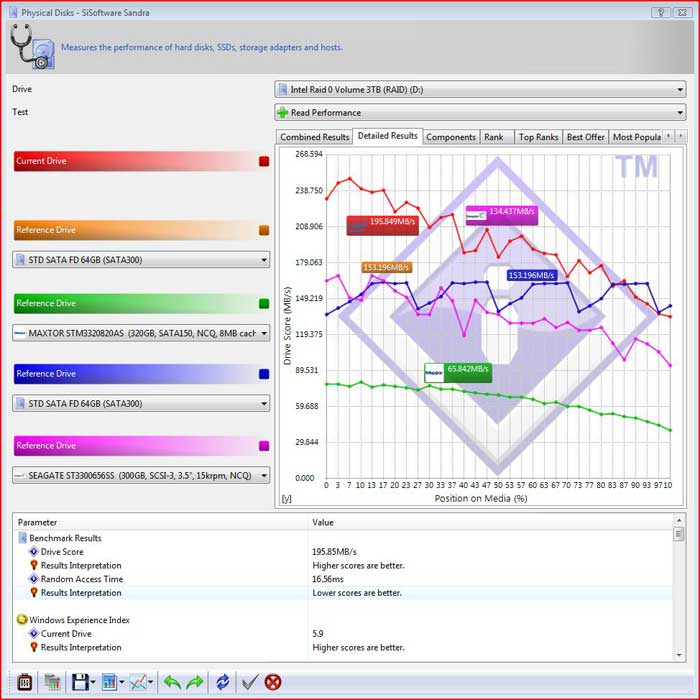Open the Drive selection combo box
The image size is (700, 700).
[x=480, y=89]
